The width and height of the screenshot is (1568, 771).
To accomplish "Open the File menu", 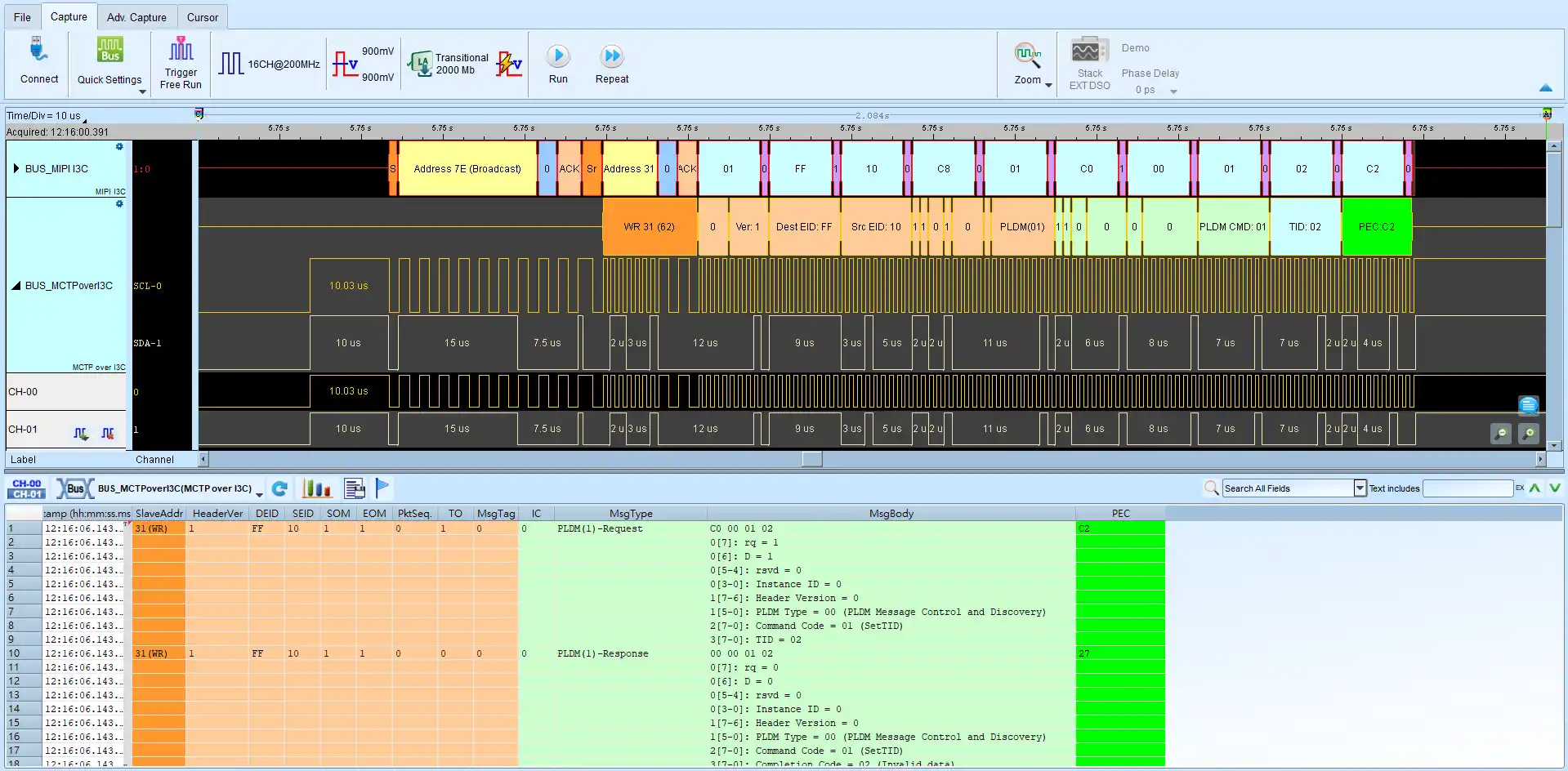I will (x=22, y=17).
